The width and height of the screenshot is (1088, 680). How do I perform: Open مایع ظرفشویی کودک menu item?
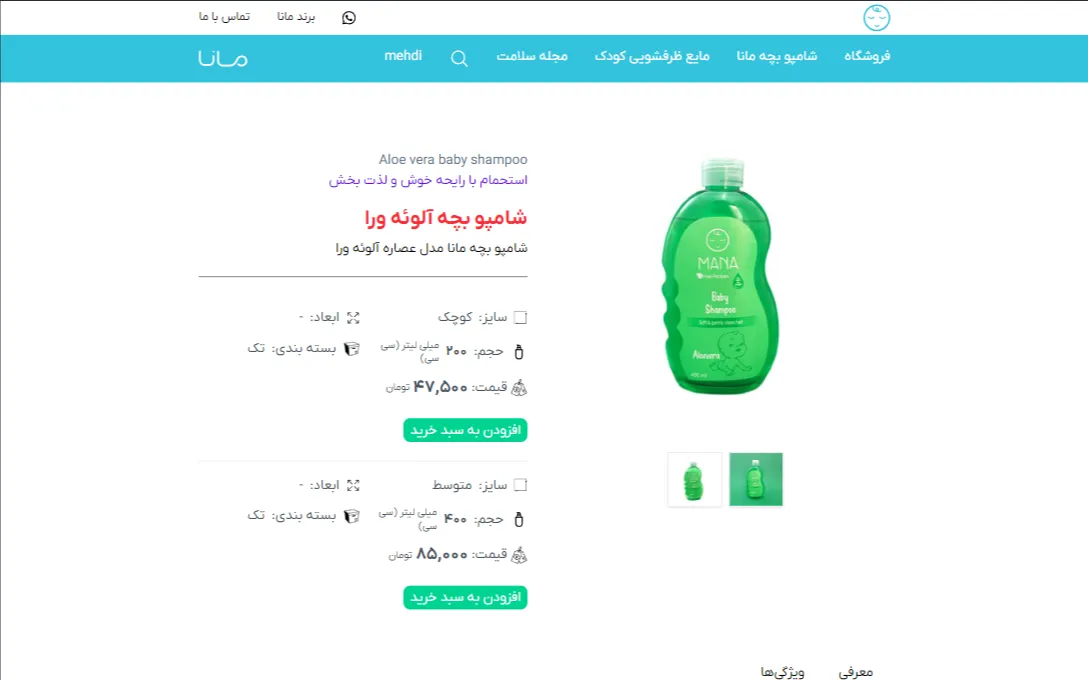coord(652,56)
